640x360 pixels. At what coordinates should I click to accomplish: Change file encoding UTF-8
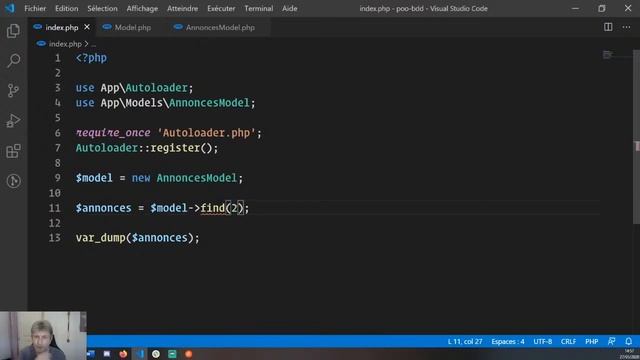pyautogui.click(x=542, y=341)
